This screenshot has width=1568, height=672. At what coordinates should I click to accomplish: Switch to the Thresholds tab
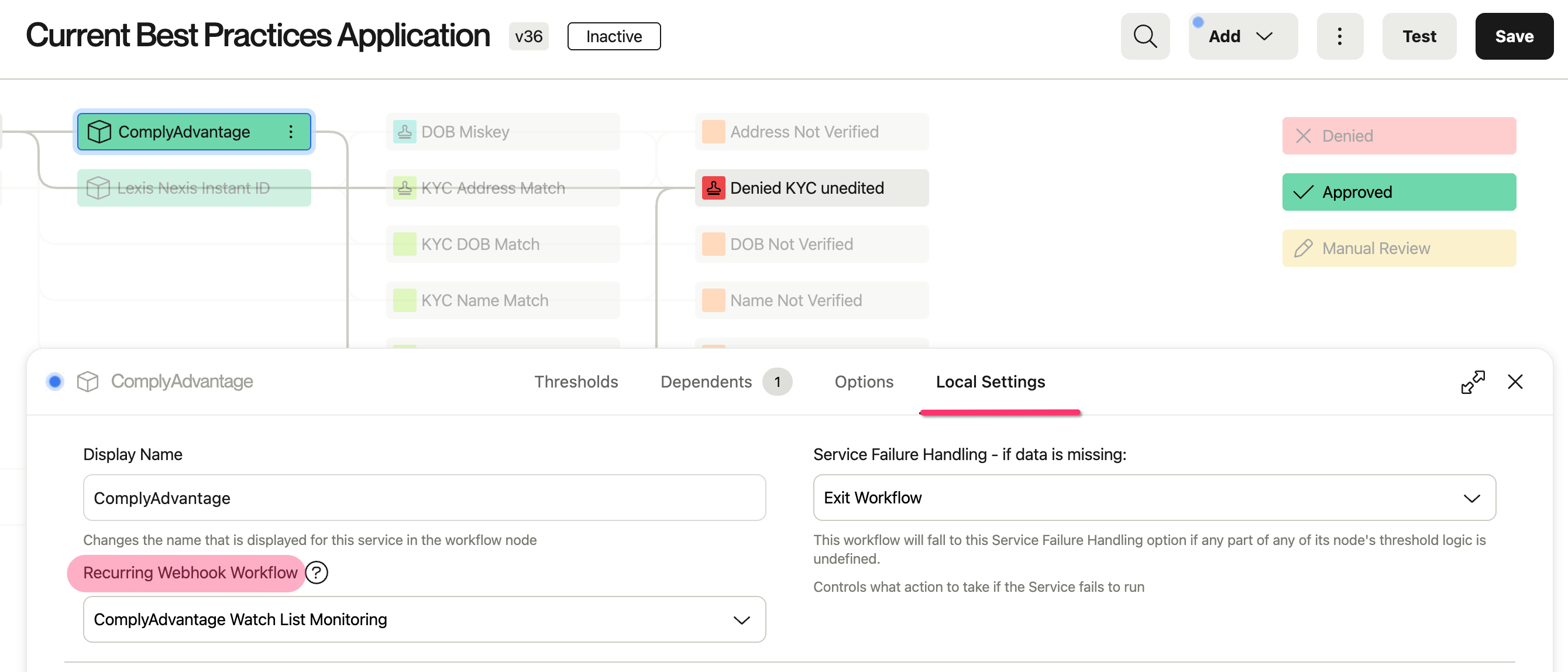[576, 382]
